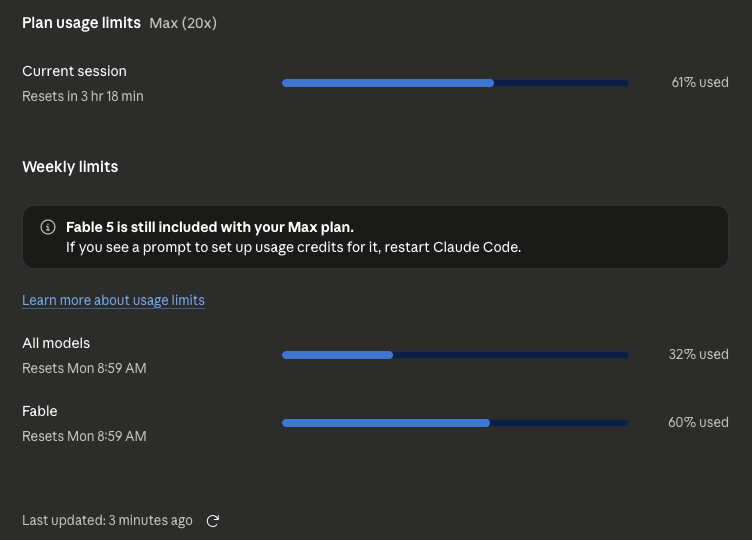
Task: Click the Max (20x) plan label
Action: click(x=183, y=23)
